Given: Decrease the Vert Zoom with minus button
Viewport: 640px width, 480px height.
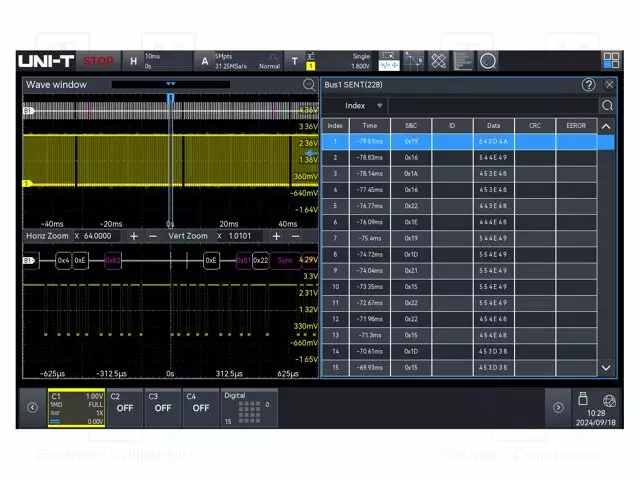Looking at the screenshot, I should tap(294, 236).
